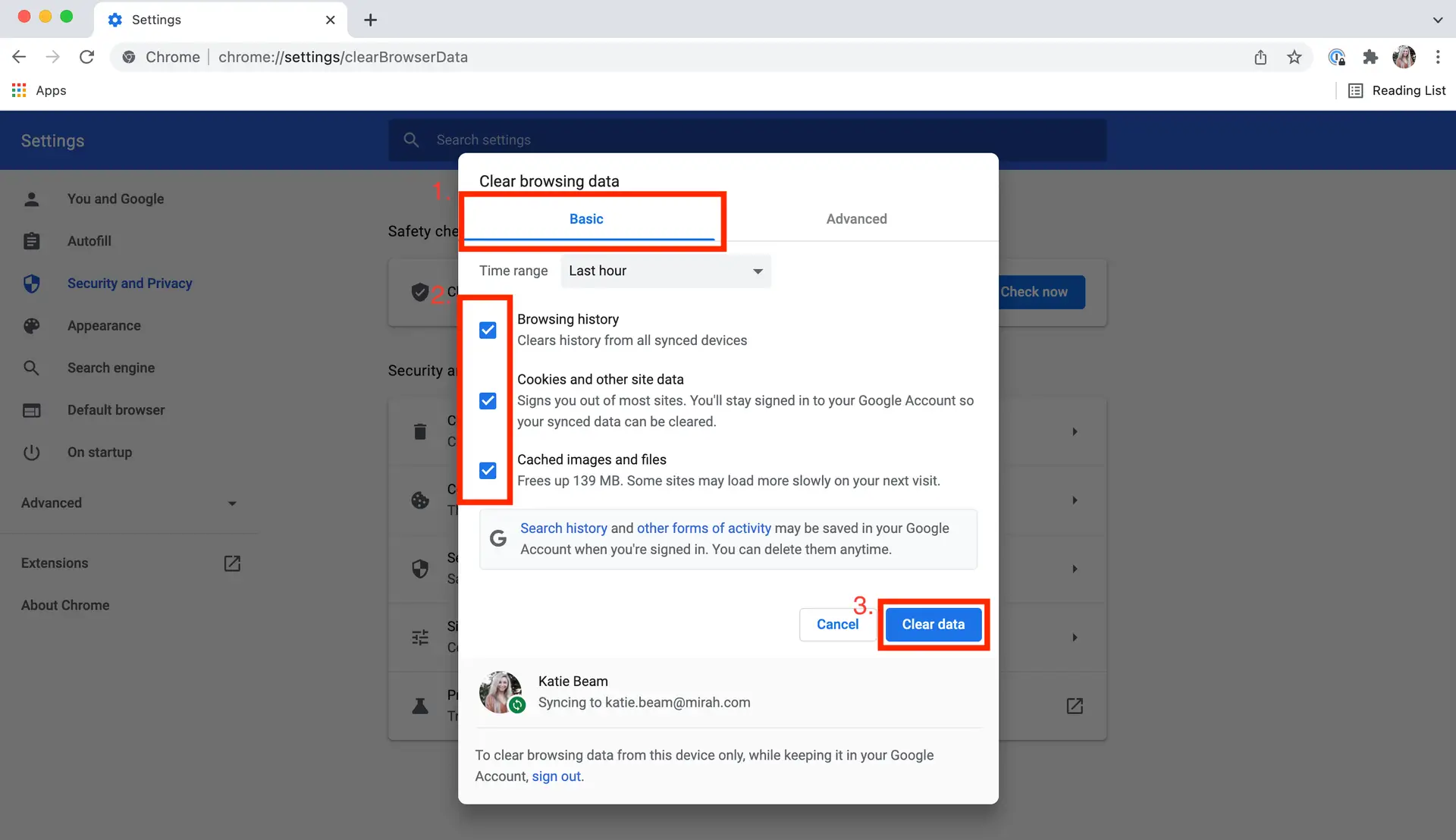Select the On startup power icon
Viewport: 1456px width, 840px height.
[x=32, y=453]
